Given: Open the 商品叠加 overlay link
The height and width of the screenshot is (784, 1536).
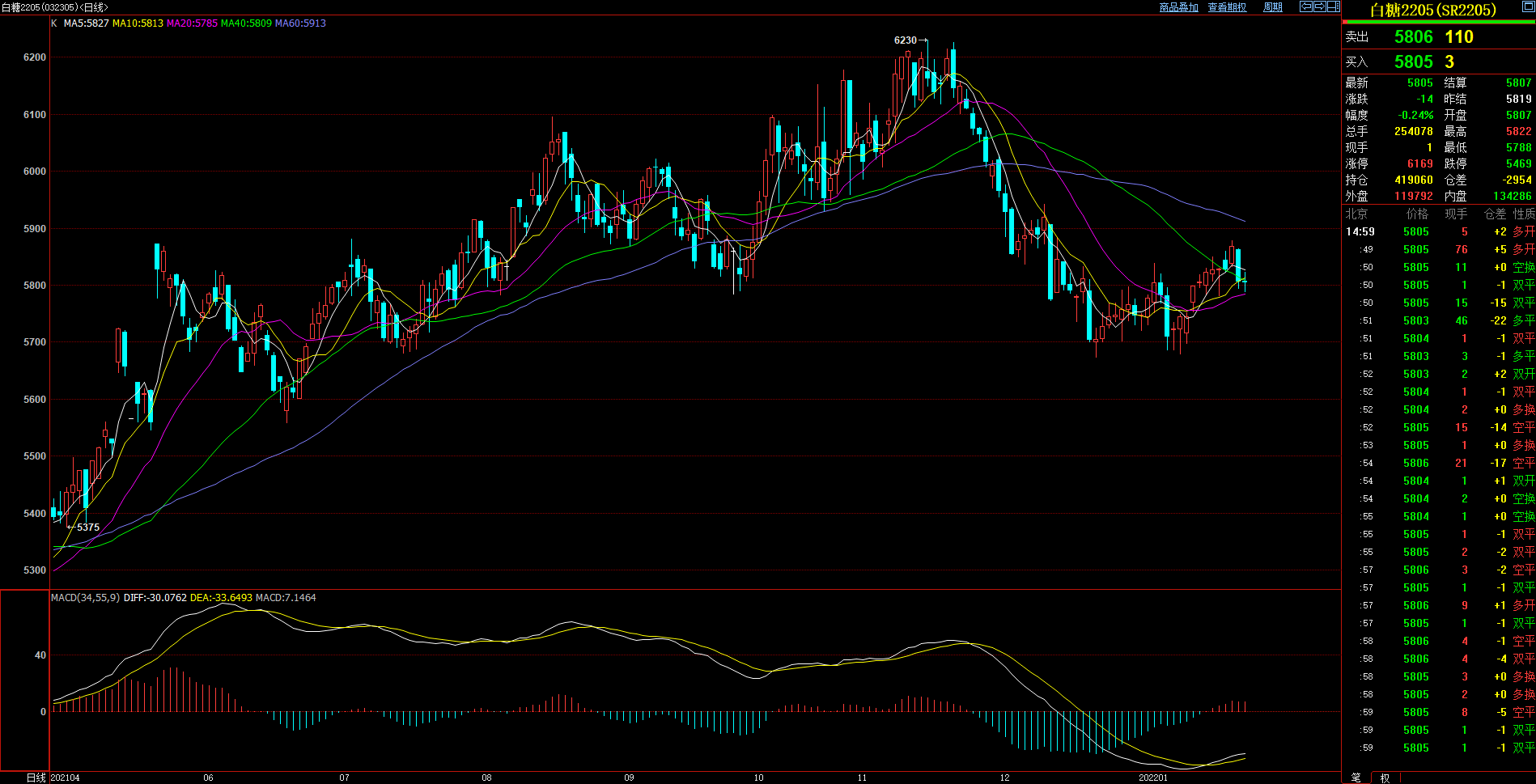Looking at the screenshot, I should [1178, 7].
